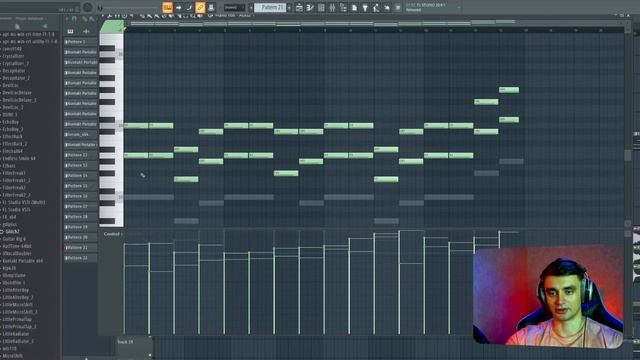Click the page icon right of the browser view icon
Viewport: 640px width, 360px height.
354,7
